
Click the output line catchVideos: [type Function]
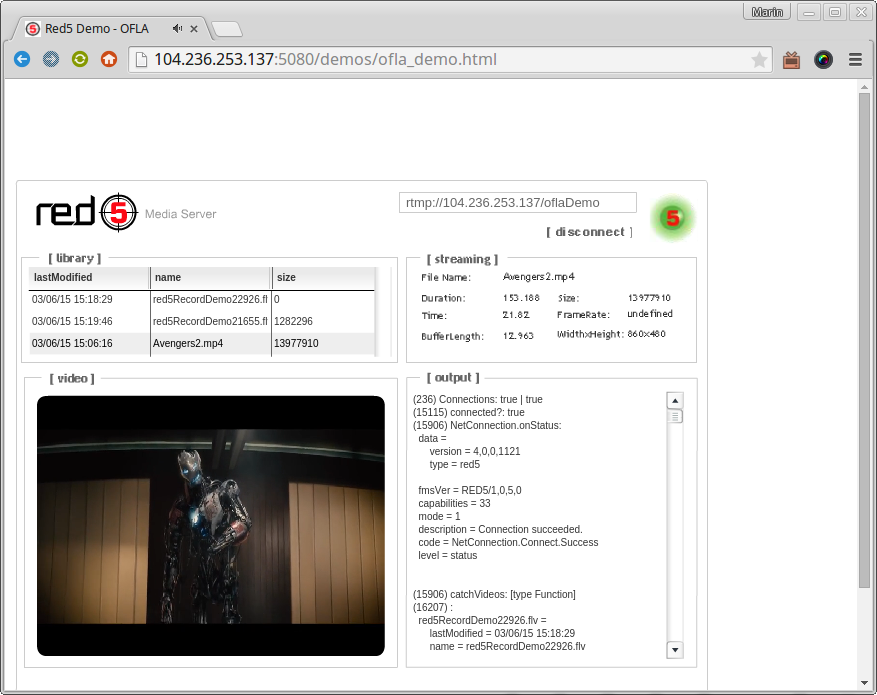pyautogui.click(x=494, y=594)
